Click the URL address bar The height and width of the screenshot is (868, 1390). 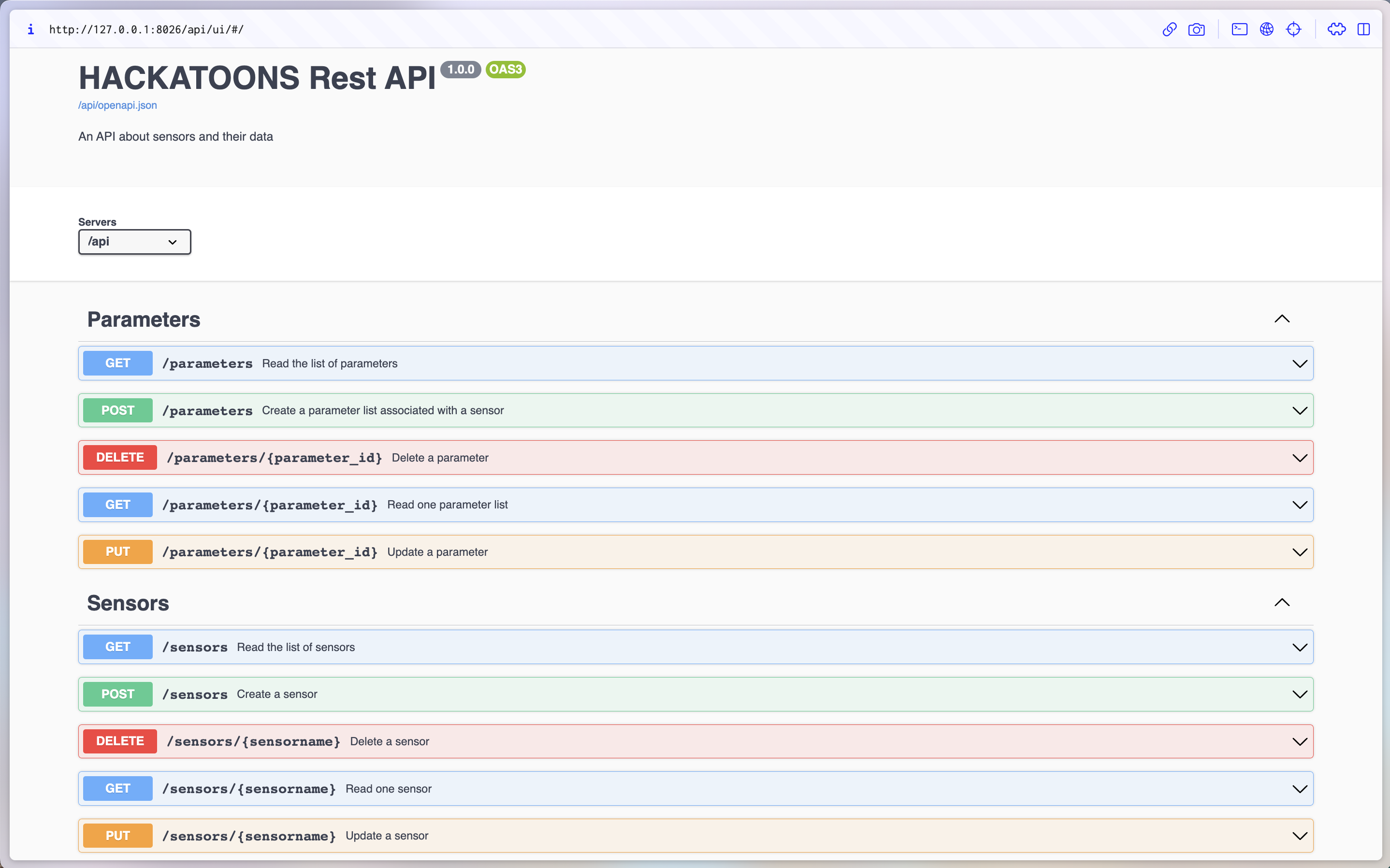[x=146, y=29]
